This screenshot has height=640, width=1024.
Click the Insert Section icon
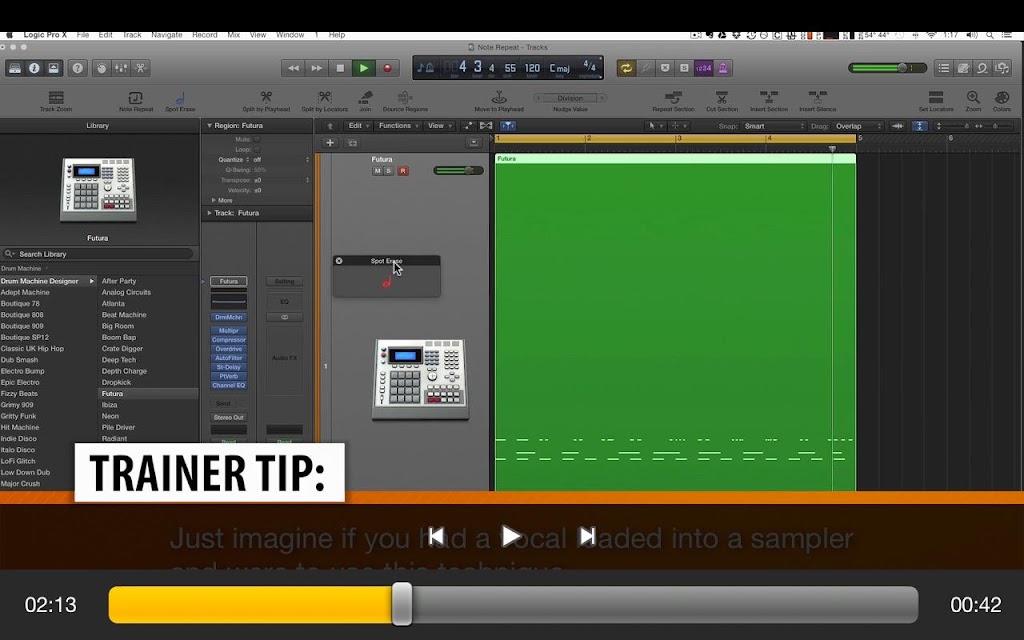click(x=769, y=97)
